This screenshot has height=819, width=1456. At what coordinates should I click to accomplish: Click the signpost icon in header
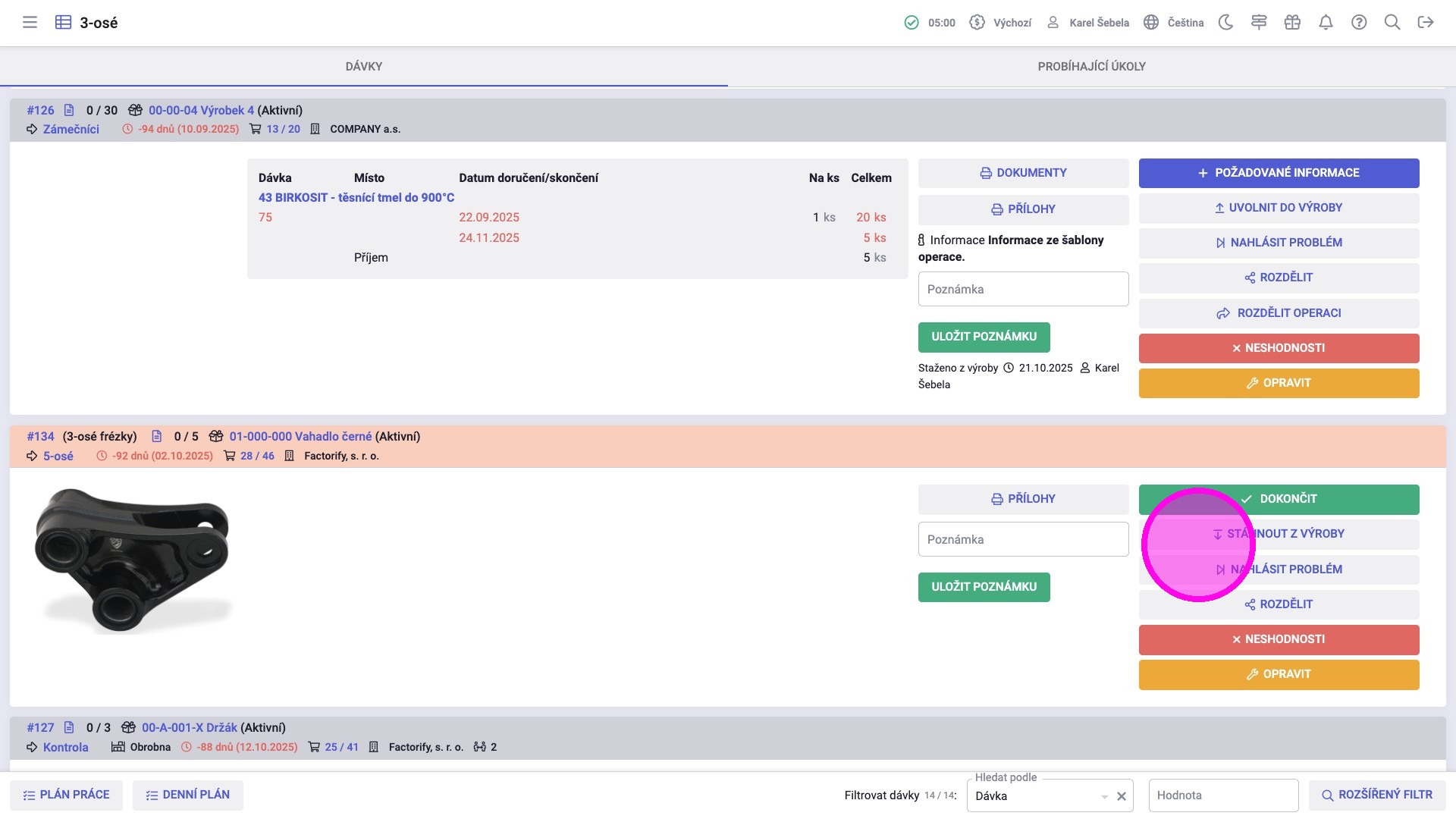pyautogui.click(x=1259, y=23)
